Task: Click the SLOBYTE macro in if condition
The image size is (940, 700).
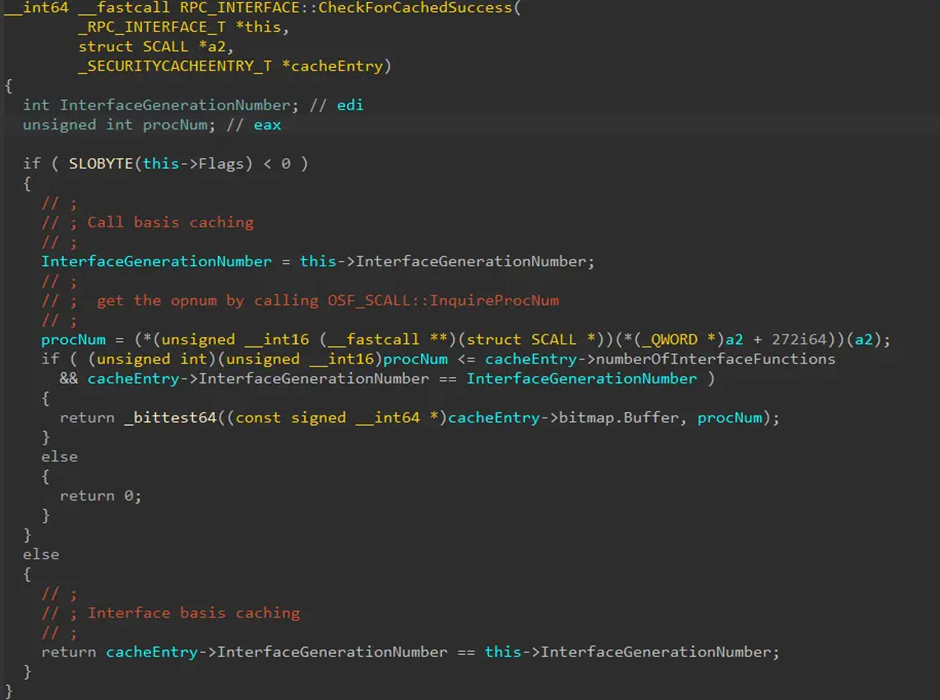Action: (101, 164)
